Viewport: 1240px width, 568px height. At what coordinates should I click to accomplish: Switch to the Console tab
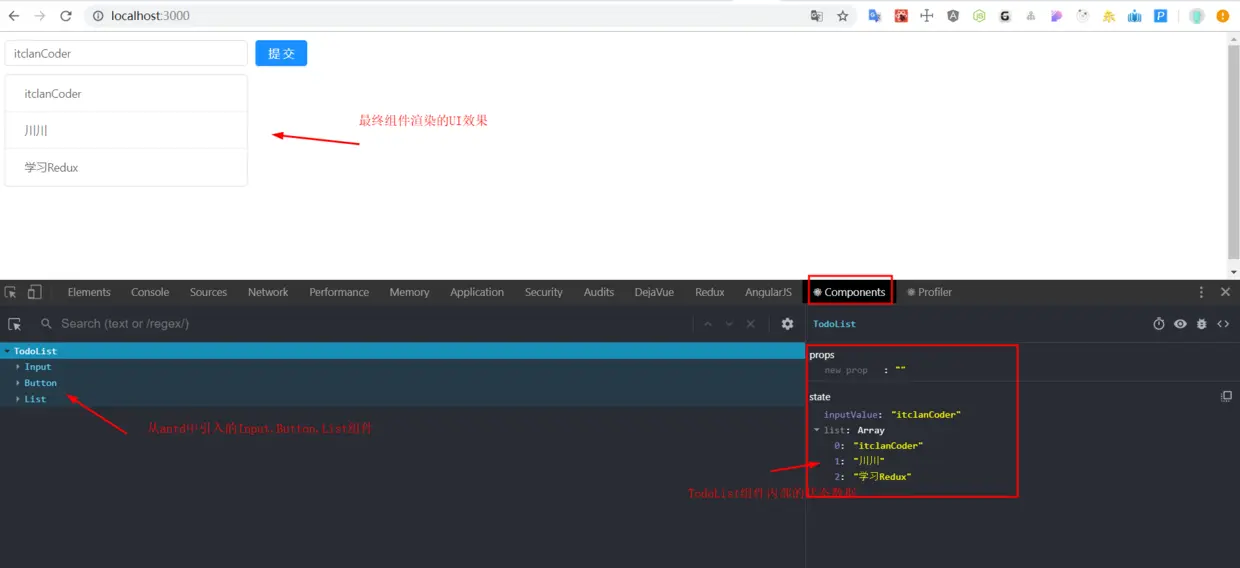tap(150, 292)
